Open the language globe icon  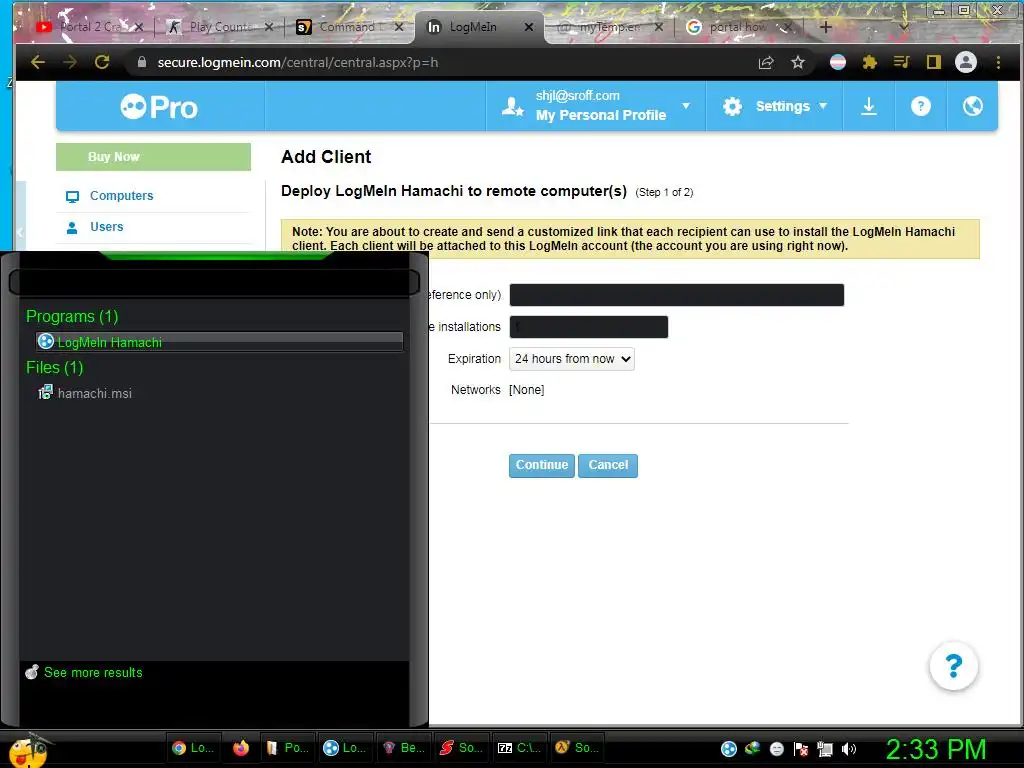tap(972, 106)
